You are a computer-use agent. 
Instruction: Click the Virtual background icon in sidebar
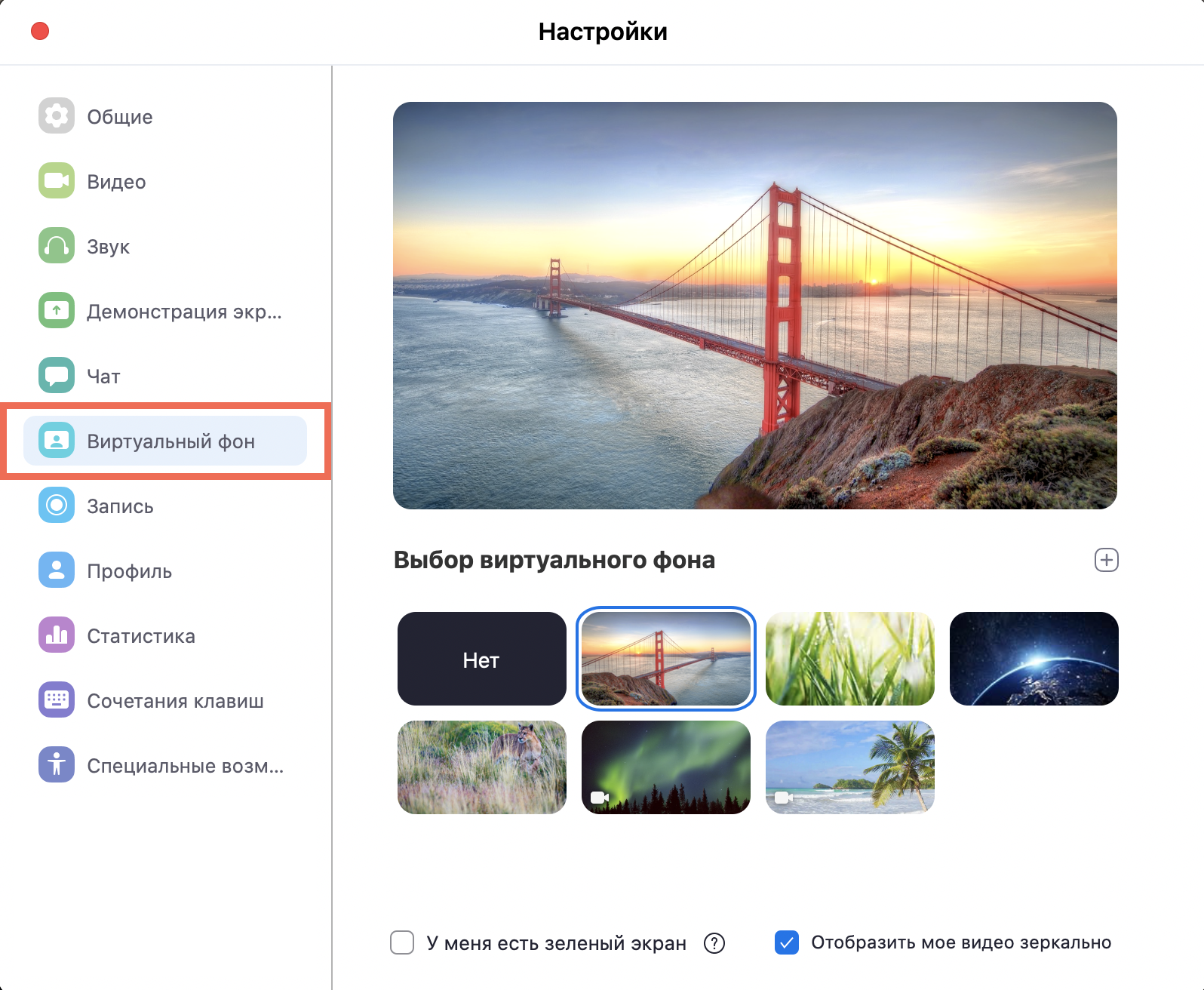click(x=57, y=441)
